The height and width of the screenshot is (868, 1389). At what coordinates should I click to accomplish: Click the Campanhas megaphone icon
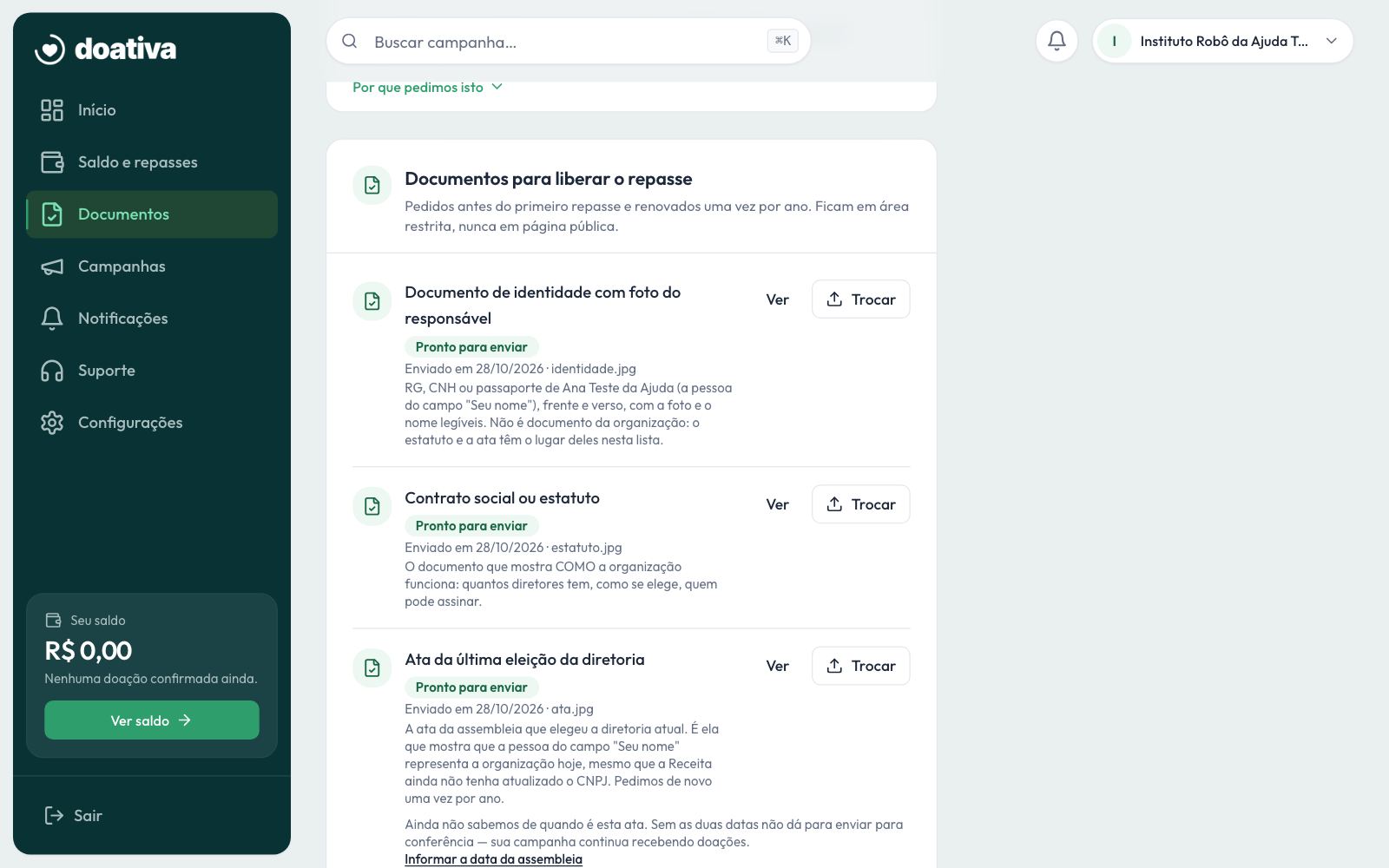(x=52, y=266)
